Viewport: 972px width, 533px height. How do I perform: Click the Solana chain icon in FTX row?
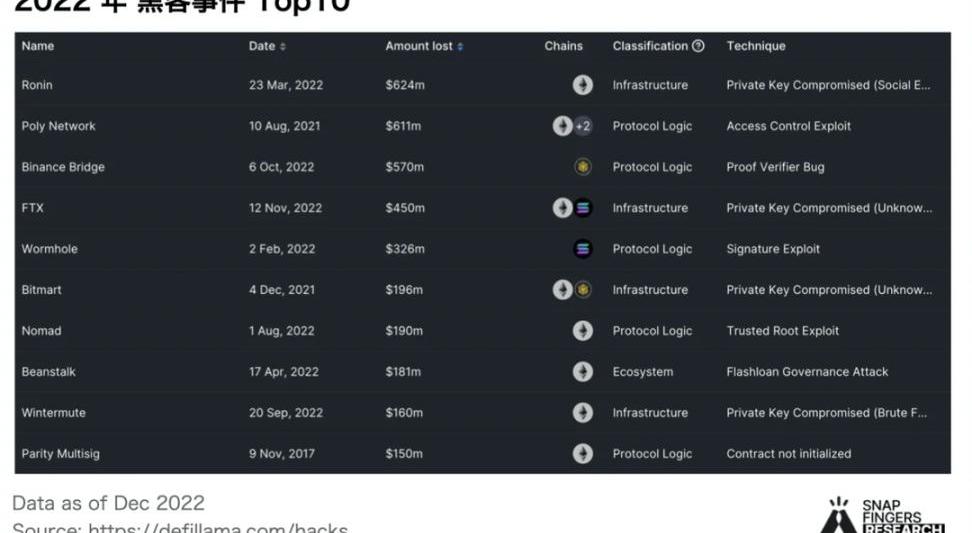click(583, 208)
